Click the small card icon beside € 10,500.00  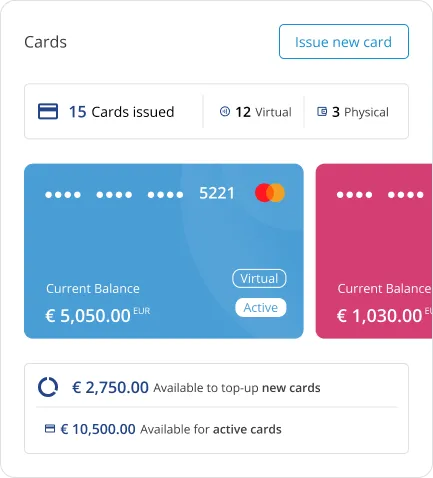coord(50,428)
